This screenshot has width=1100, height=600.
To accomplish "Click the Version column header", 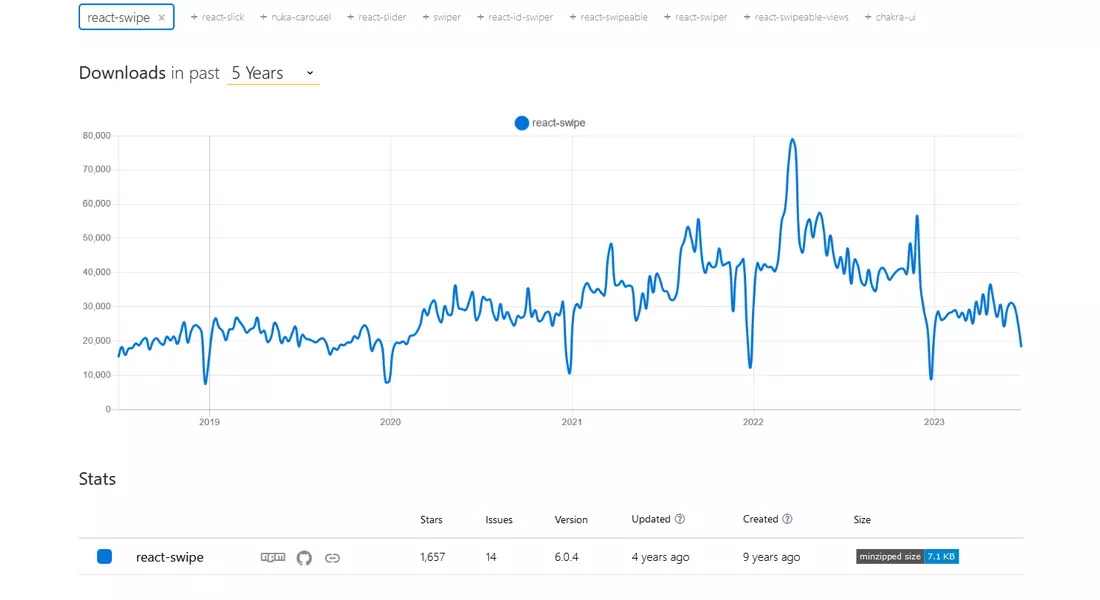I will tap(571, 520).
